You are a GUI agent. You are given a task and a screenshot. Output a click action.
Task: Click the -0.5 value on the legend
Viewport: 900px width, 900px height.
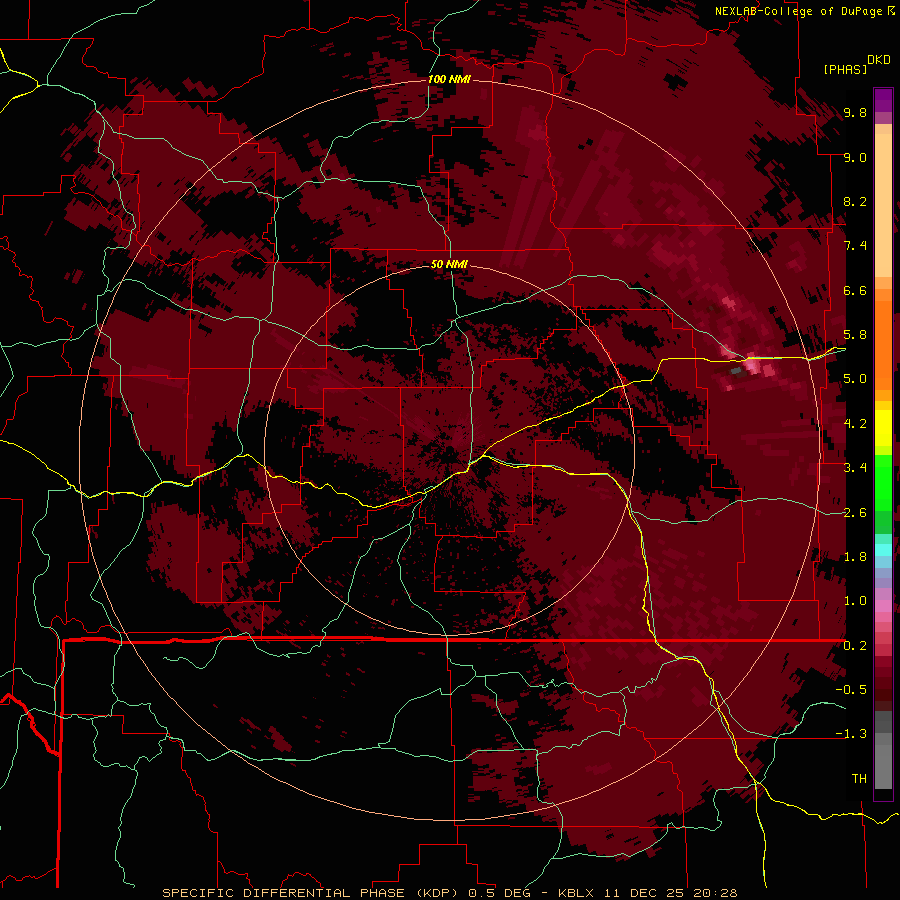click(x=851, y=690)
